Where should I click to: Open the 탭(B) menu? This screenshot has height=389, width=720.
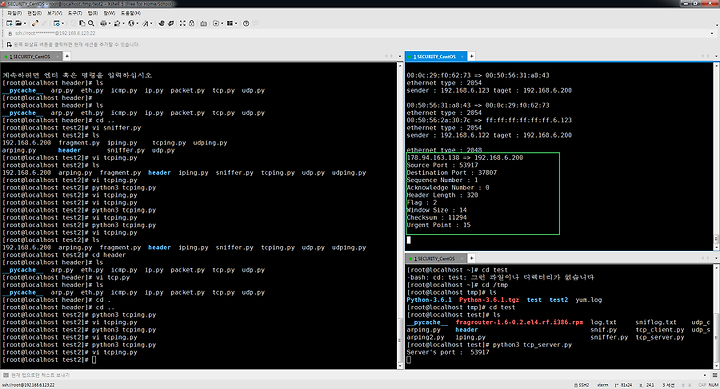click(93, 13)
